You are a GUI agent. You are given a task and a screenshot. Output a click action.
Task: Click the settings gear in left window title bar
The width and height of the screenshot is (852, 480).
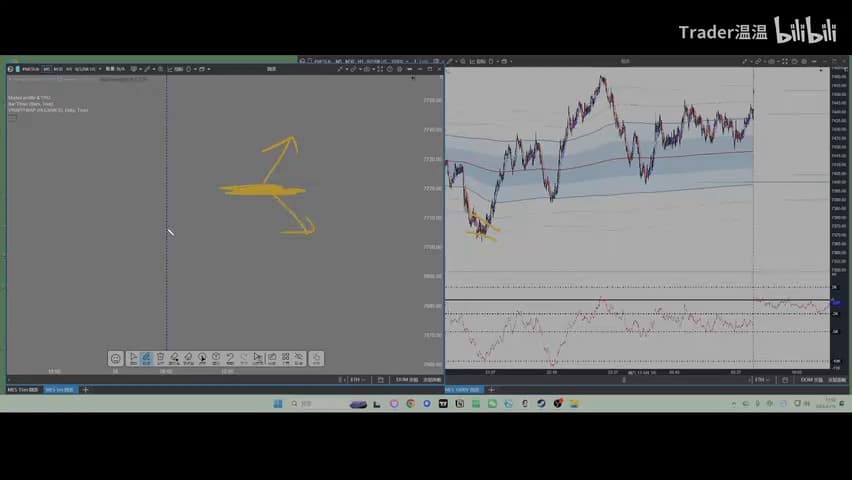pos(399,69)
